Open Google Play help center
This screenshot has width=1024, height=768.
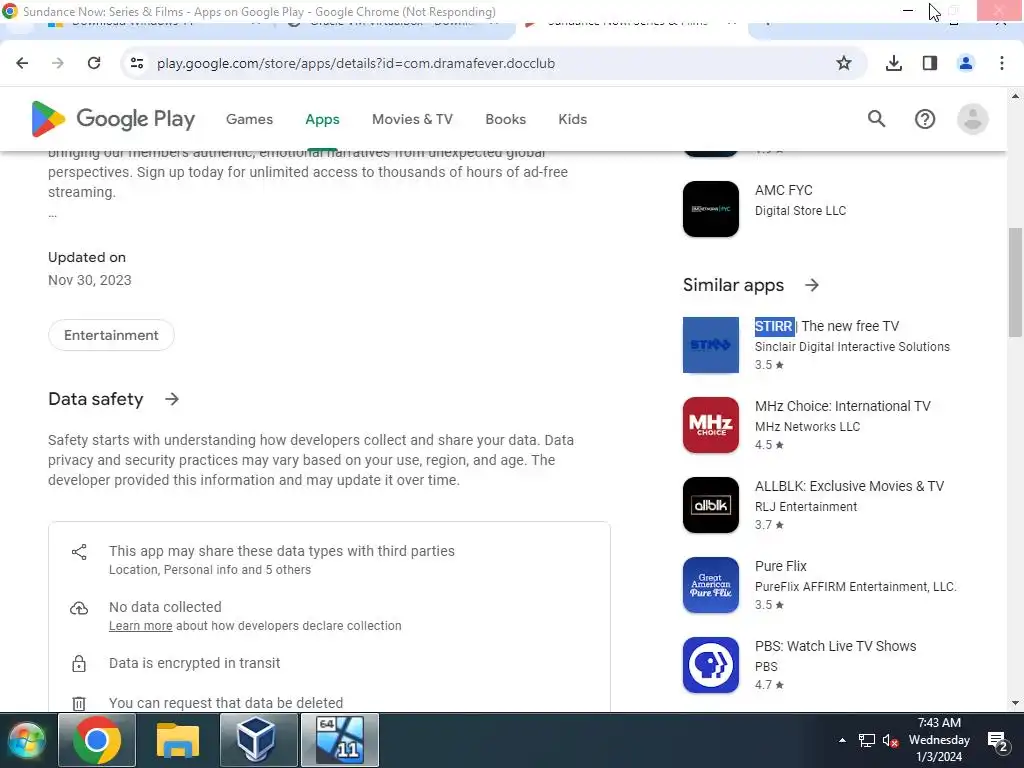coord(925,119)
